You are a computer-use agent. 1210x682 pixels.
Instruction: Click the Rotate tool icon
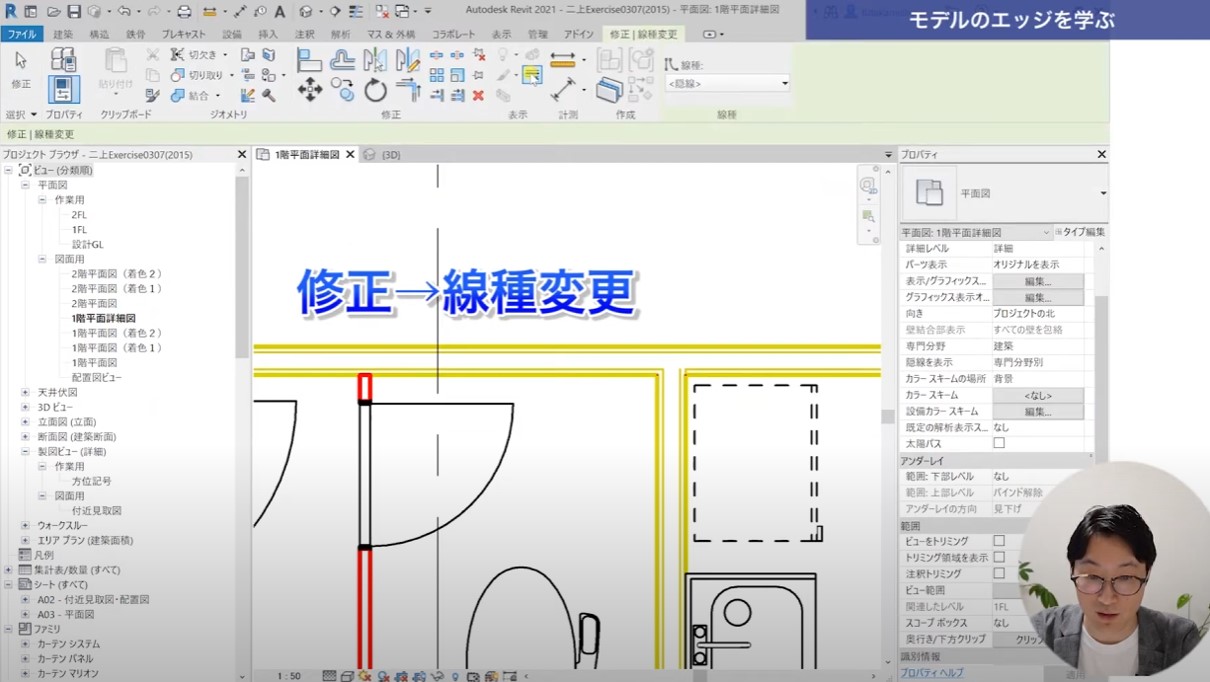375,91
